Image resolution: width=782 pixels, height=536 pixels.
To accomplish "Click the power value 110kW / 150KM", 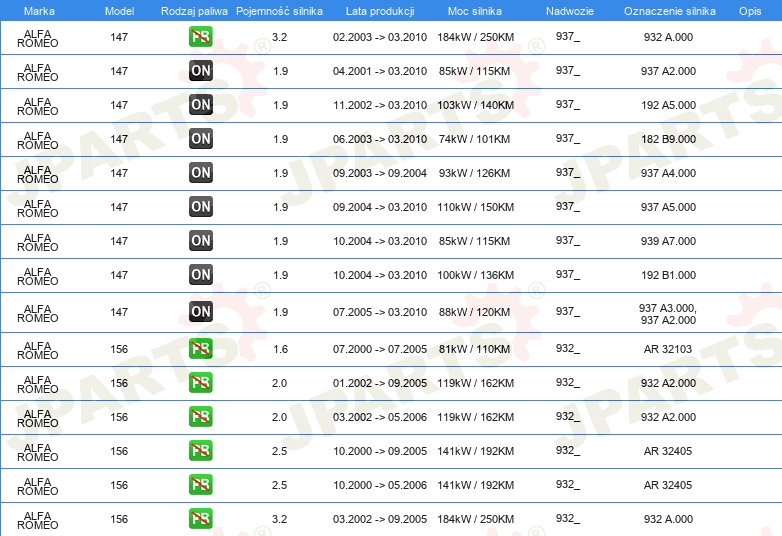I will coord(475,206).
